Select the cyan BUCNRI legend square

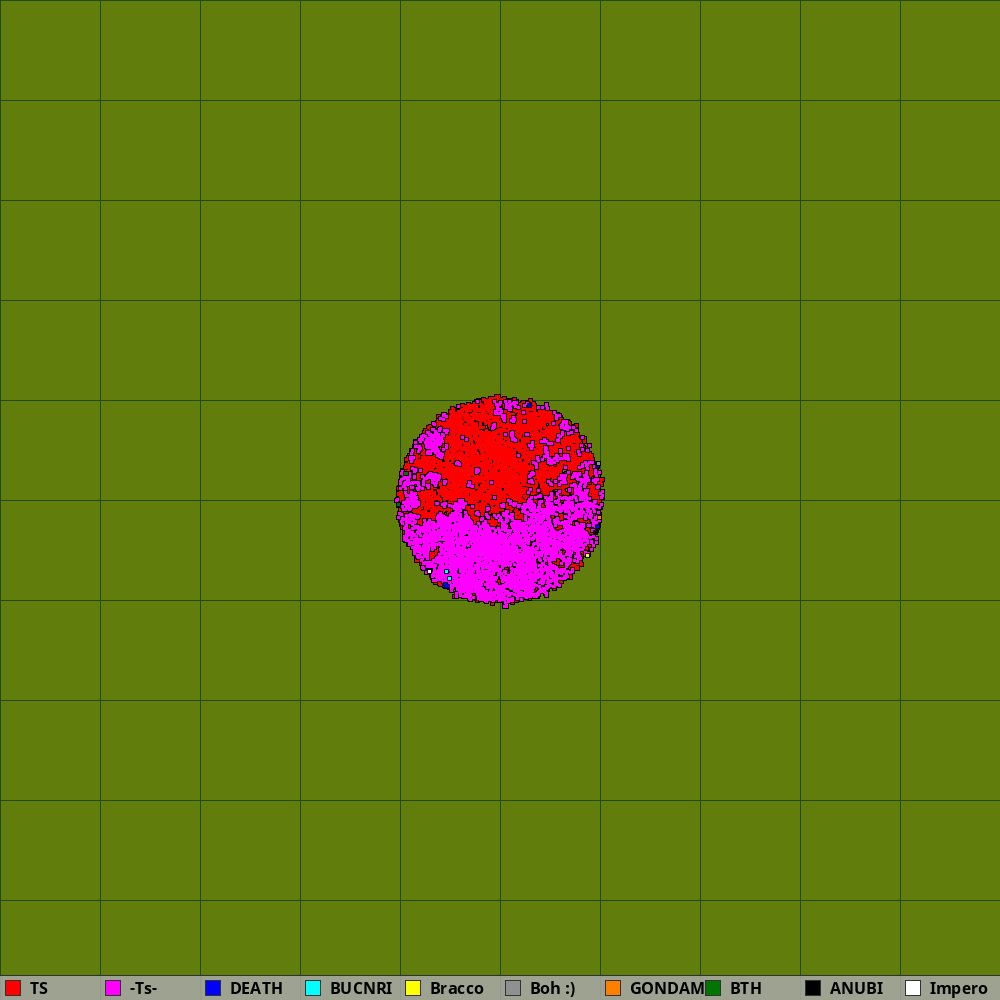click(313, 988)
